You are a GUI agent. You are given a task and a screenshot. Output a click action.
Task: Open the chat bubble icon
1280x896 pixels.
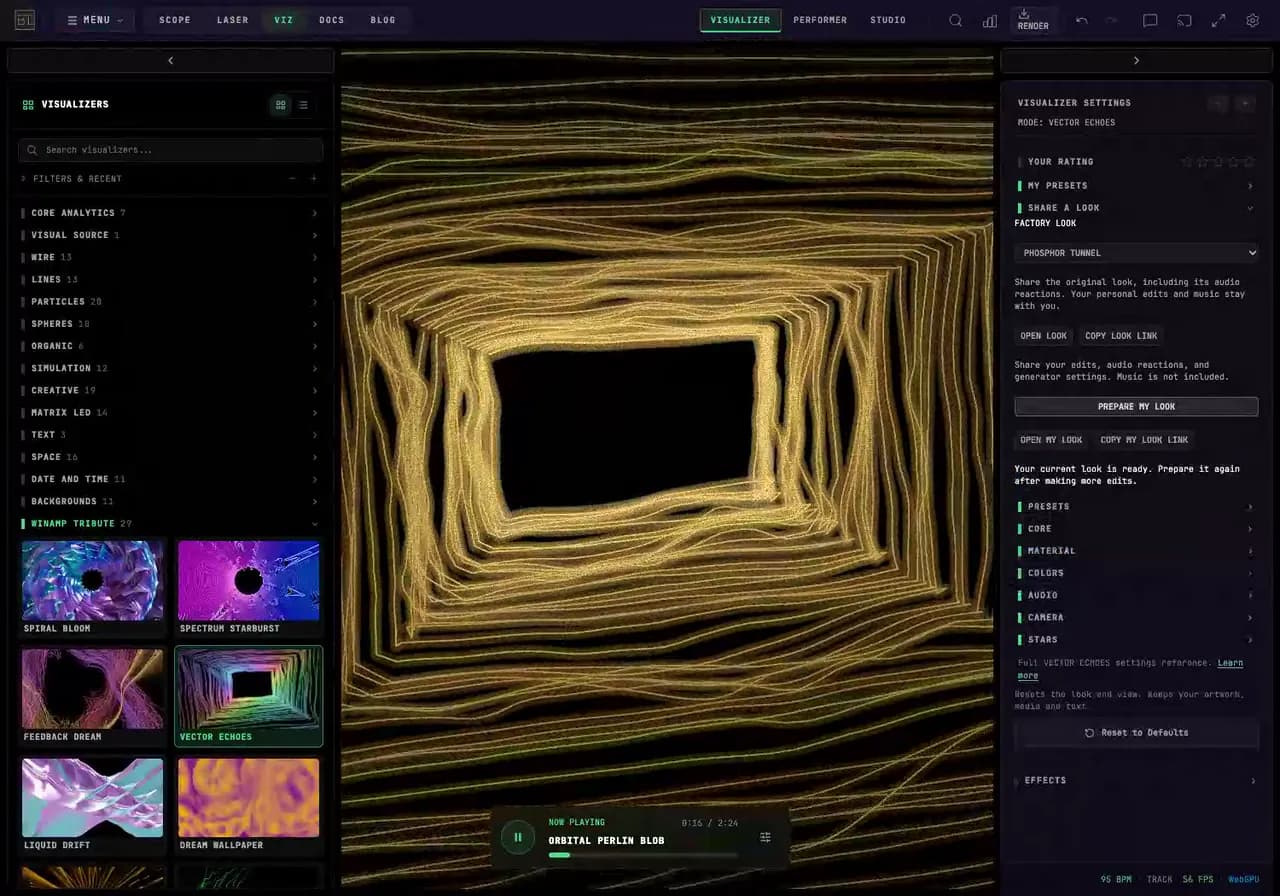click(1150, 20)
